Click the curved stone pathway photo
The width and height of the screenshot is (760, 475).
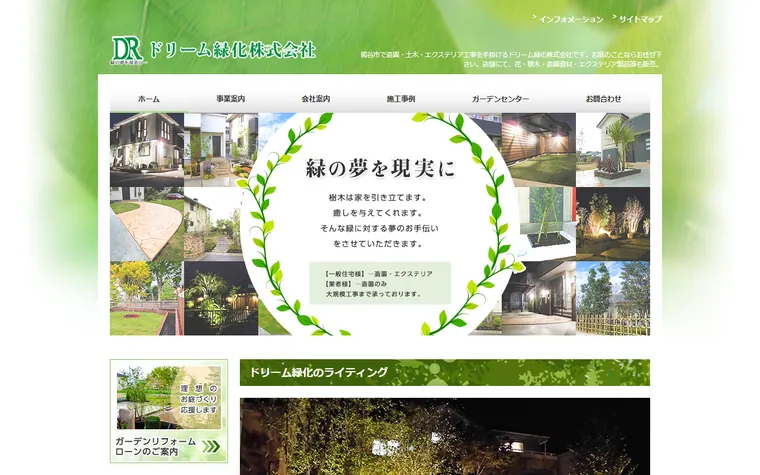[x=147, y=224]
